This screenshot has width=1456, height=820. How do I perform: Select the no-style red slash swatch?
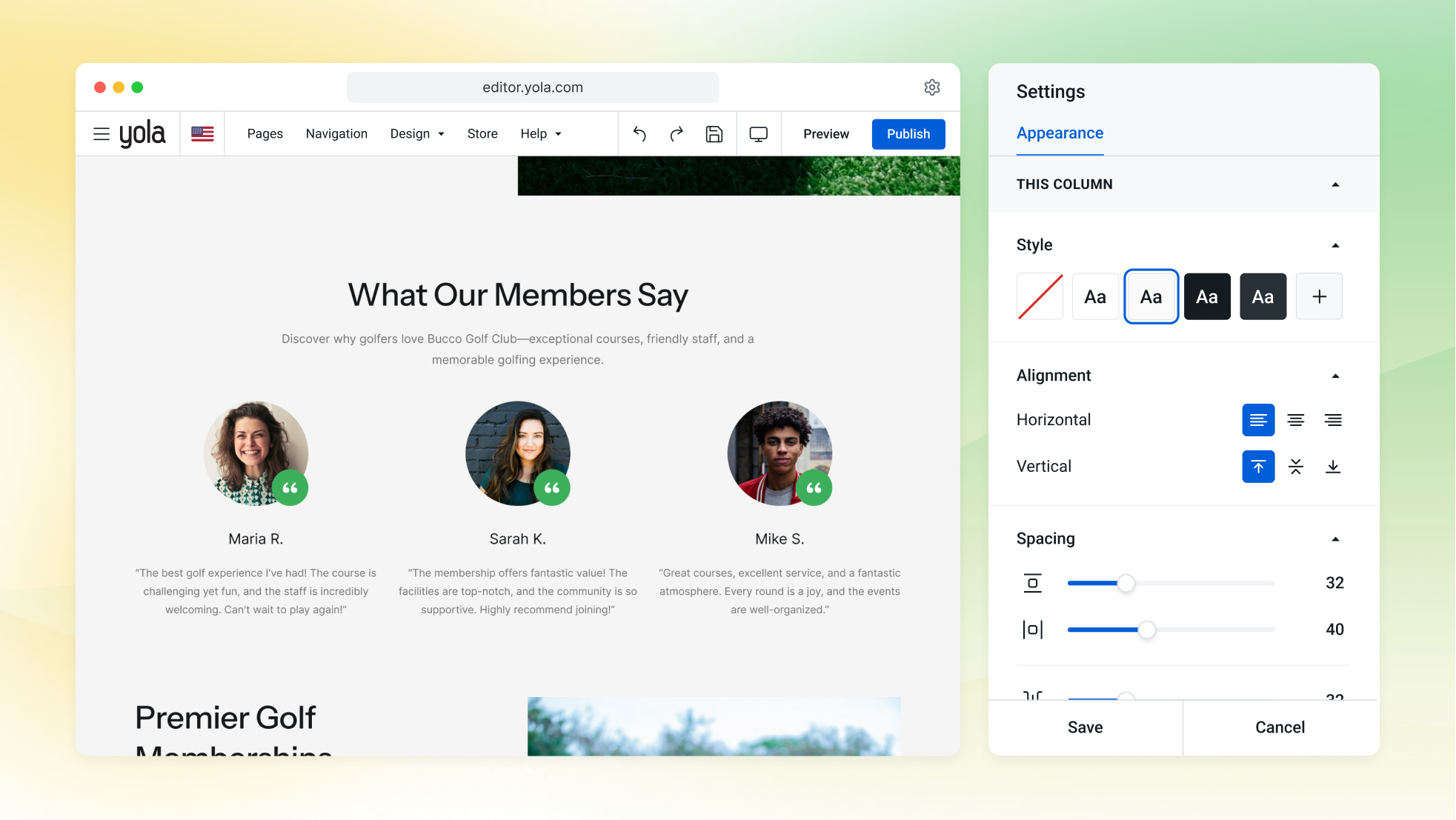[x=1040, y=296]
